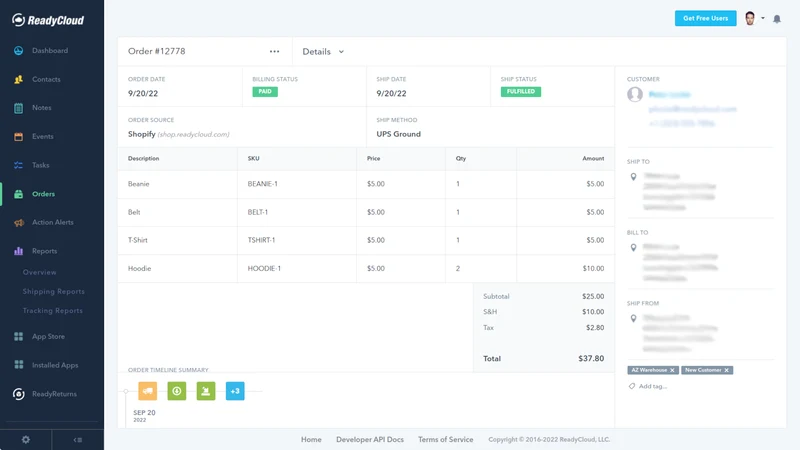Click the App Store grid icon
The image size is (800, 450).
18,336
